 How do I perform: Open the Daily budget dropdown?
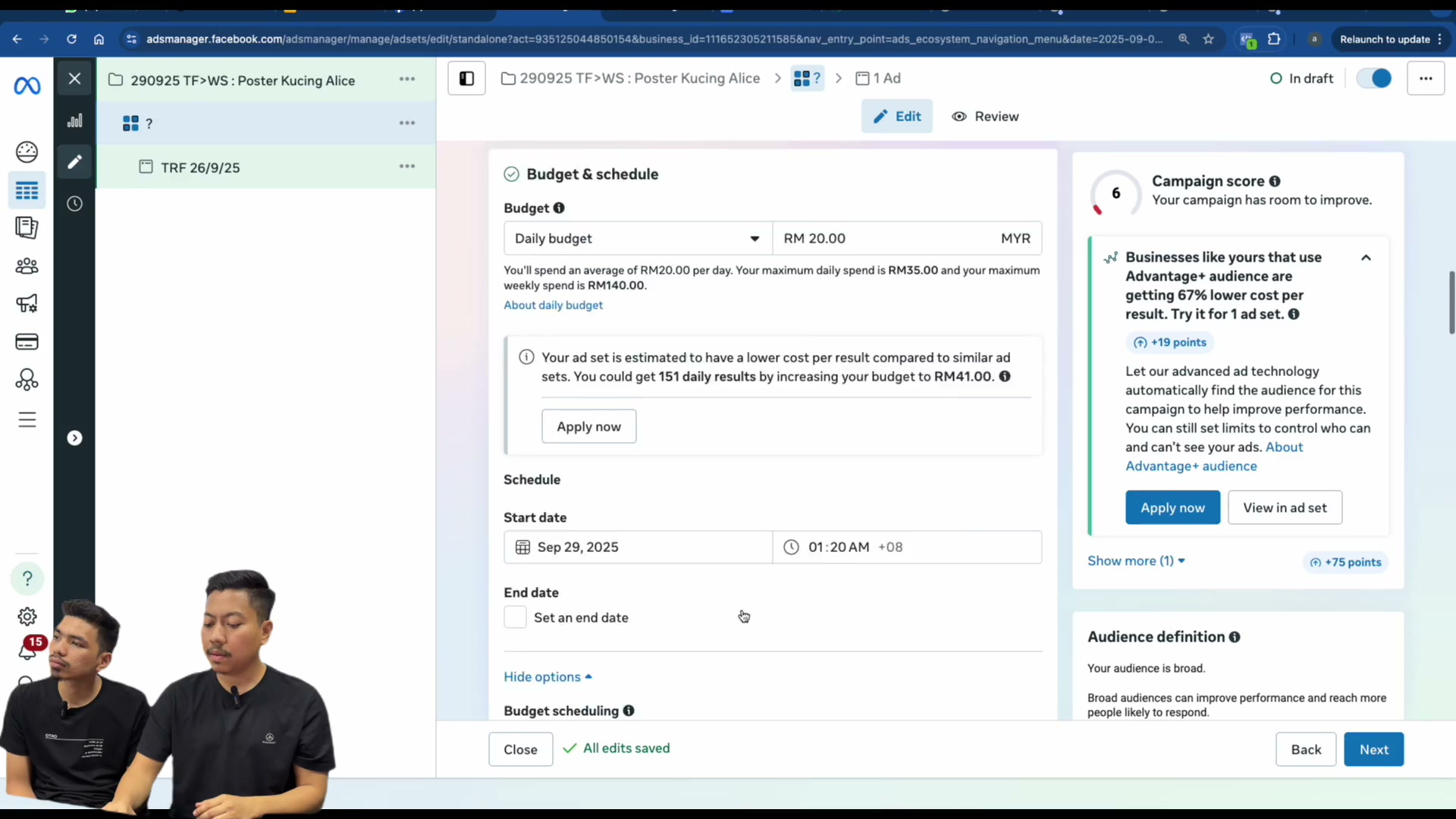[638, 238]
